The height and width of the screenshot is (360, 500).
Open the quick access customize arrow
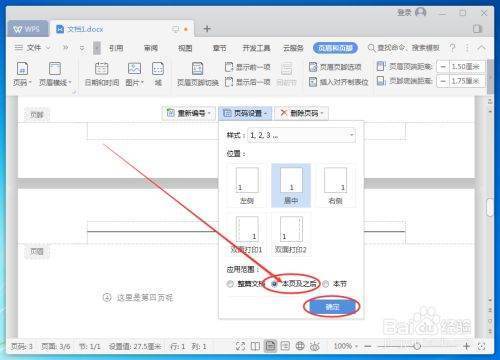pyautogui.click(x=82, y=48)
